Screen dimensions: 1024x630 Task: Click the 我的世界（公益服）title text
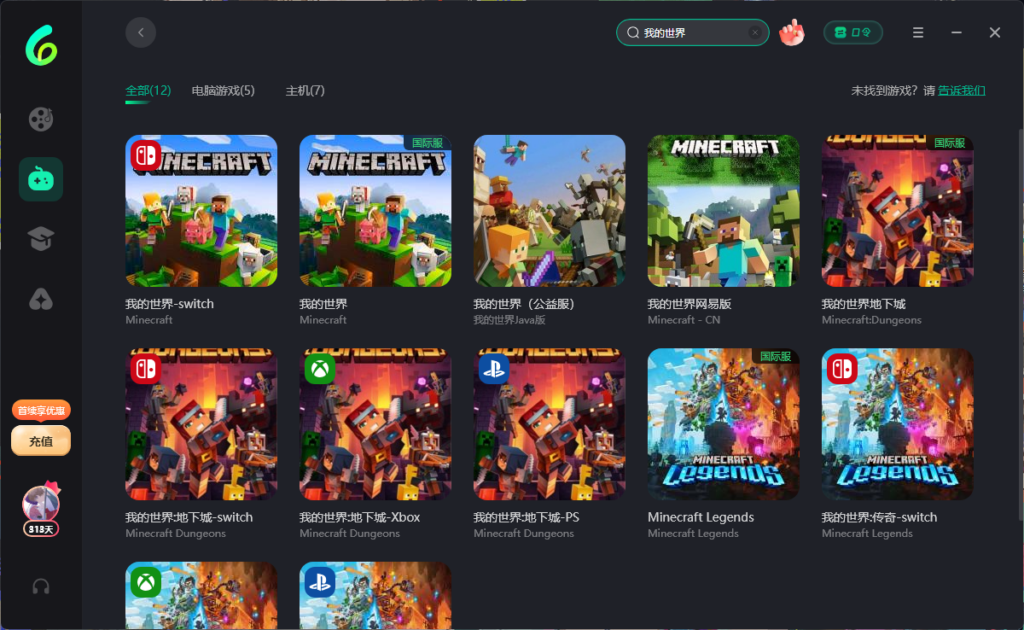pos(524,304)
